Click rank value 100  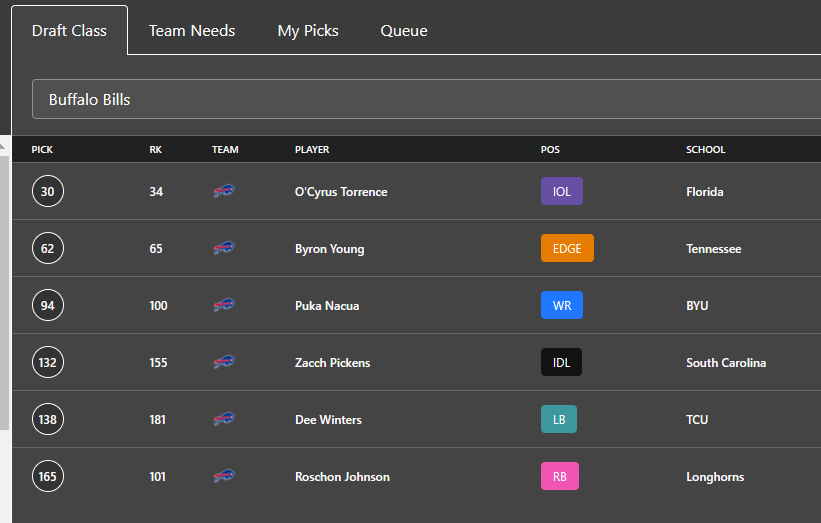(x=158, y=306)
